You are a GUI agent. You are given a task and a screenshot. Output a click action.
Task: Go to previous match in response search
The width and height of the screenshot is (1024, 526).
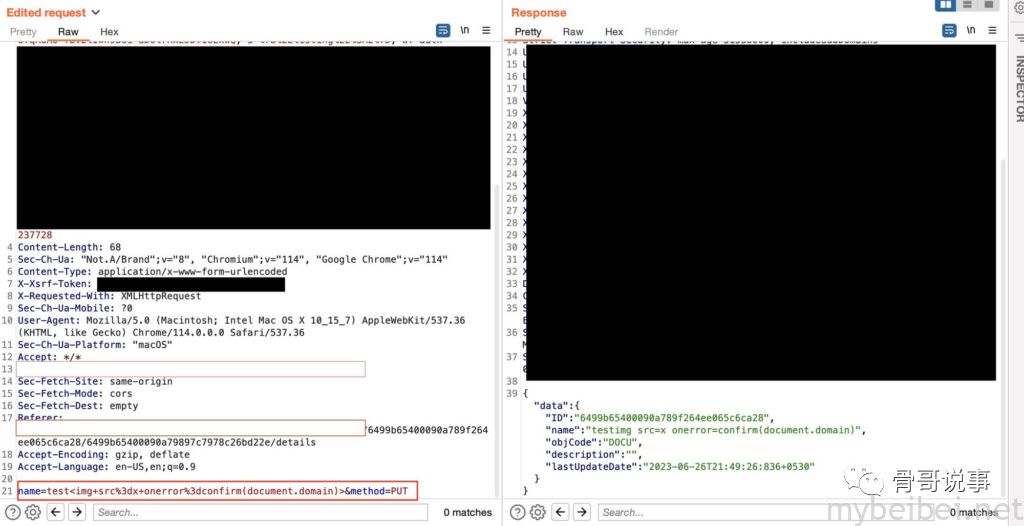561,512
